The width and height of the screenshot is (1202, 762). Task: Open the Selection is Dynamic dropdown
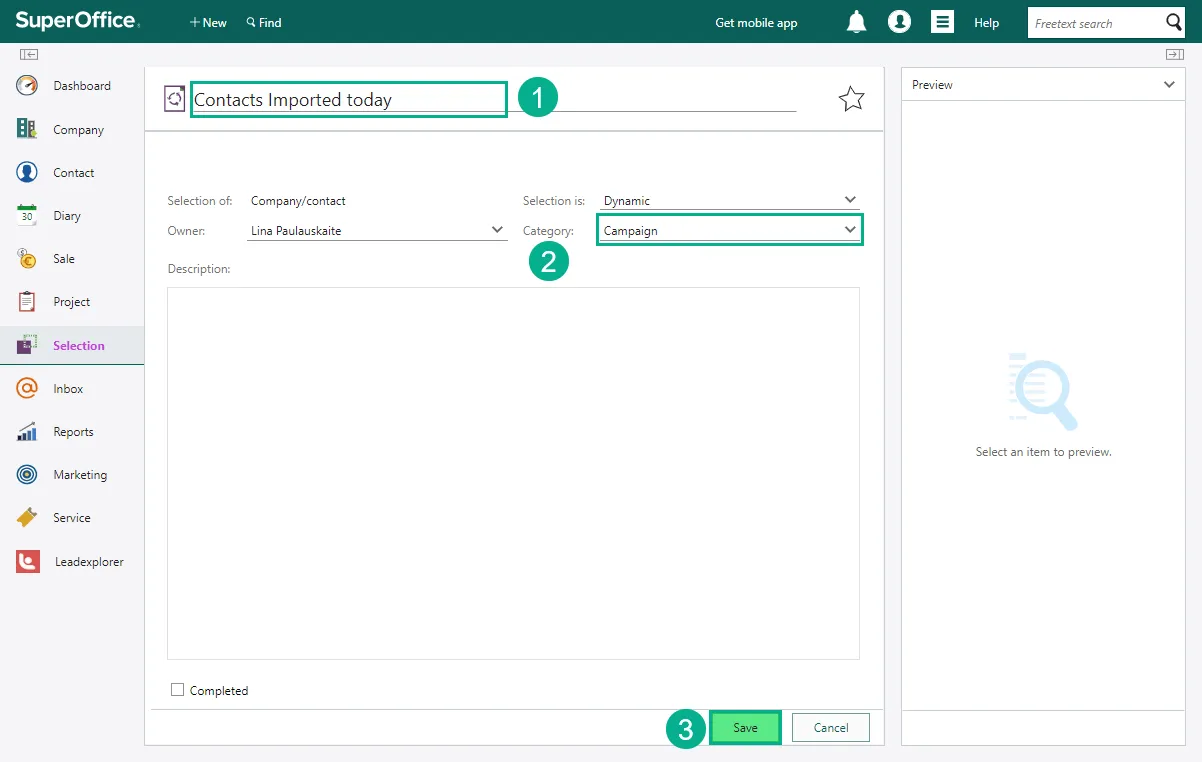pos(849,200)
